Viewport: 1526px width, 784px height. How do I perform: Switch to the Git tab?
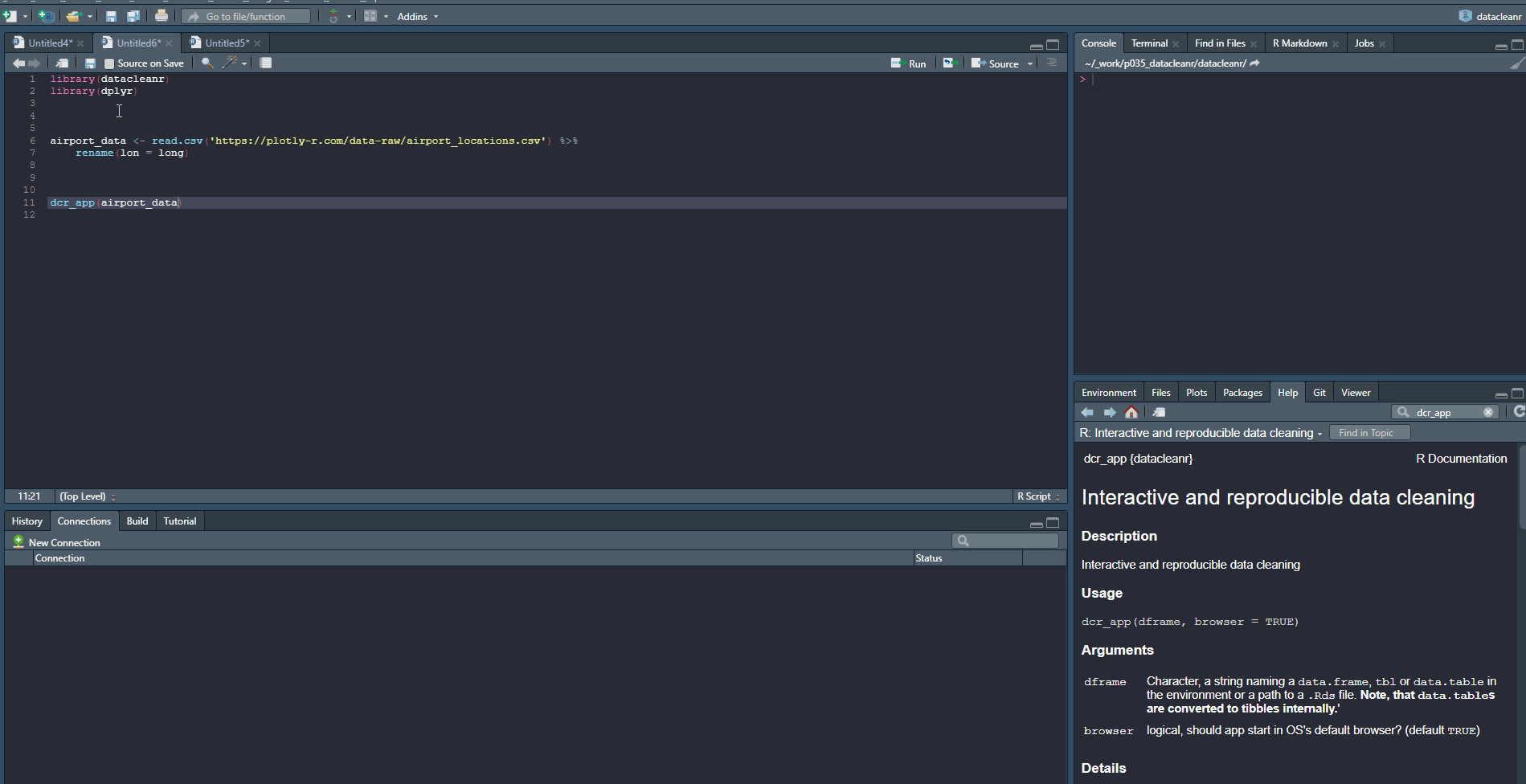[x=1319, y=393]
